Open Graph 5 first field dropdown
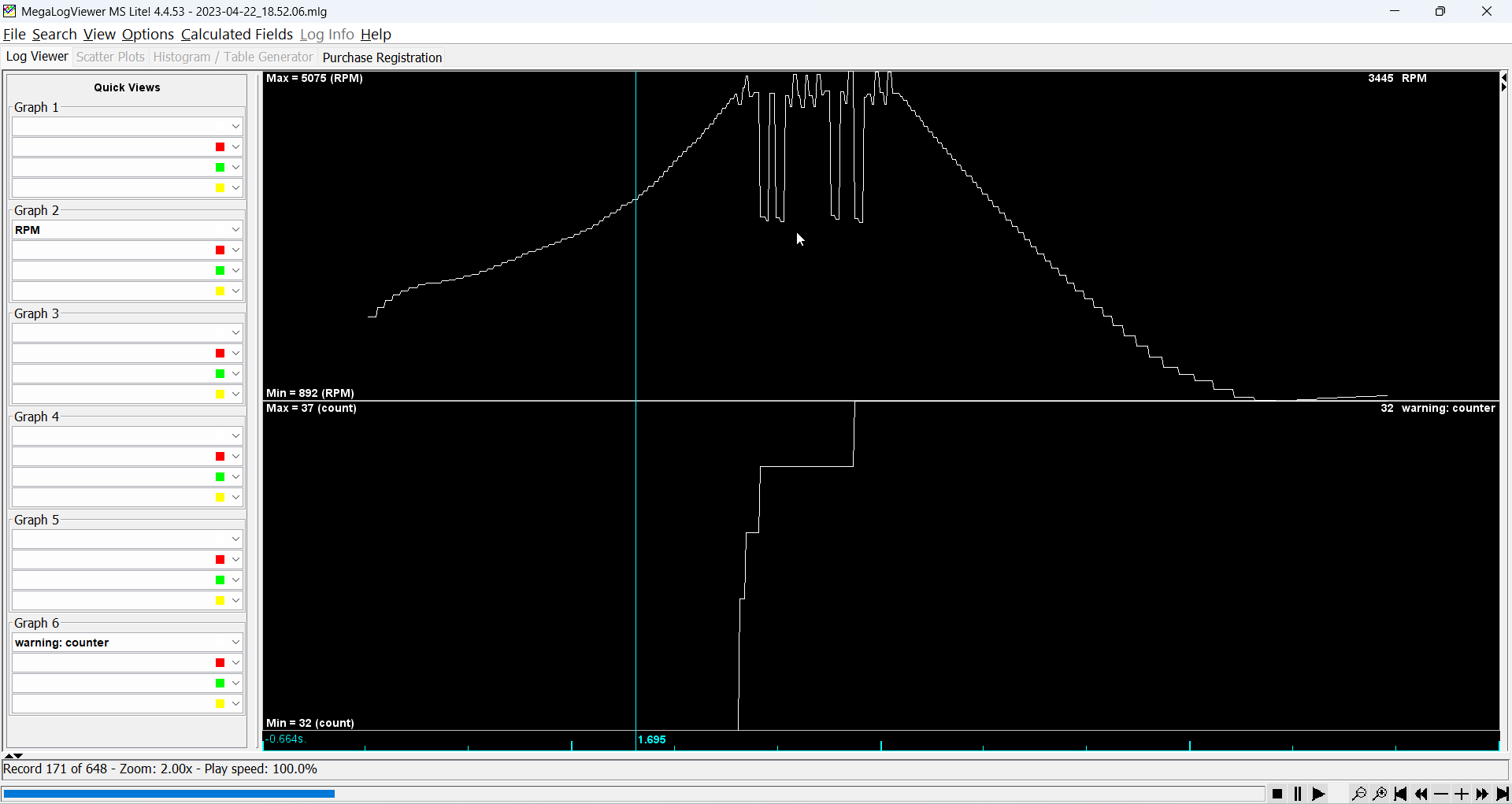Image resolution: width=1512 pixels, height=804 pixels. 128,539
